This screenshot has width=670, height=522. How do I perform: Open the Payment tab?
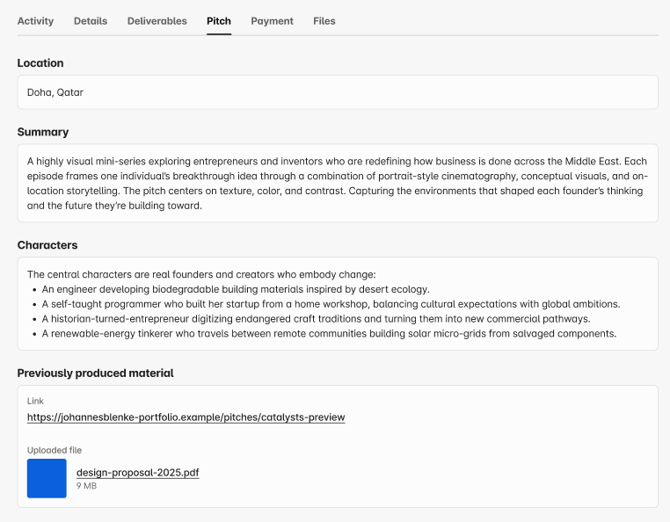(272, 21)
